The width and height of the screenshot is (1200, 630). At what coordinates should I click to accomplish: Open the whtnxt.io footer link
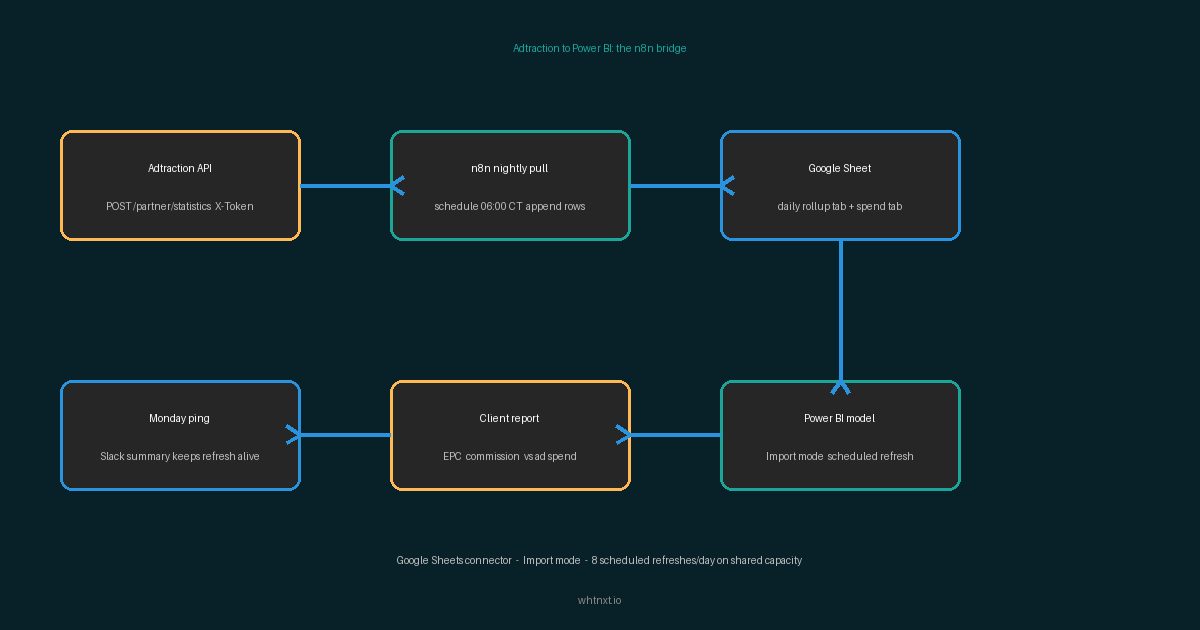pyautogui.click(x=599, y=600)
